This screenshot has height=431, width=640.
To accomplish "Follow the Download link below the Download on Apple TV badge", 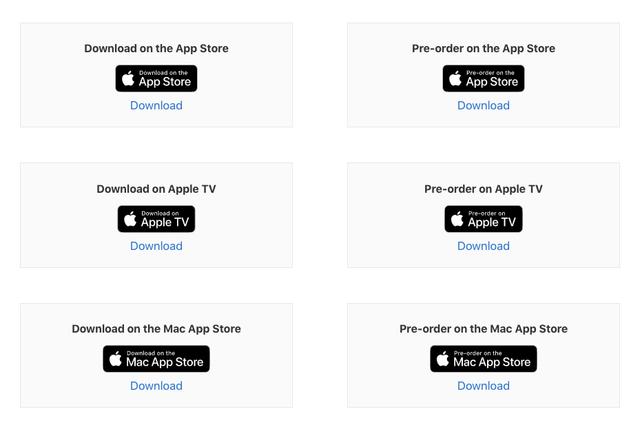I will point(156,246).
